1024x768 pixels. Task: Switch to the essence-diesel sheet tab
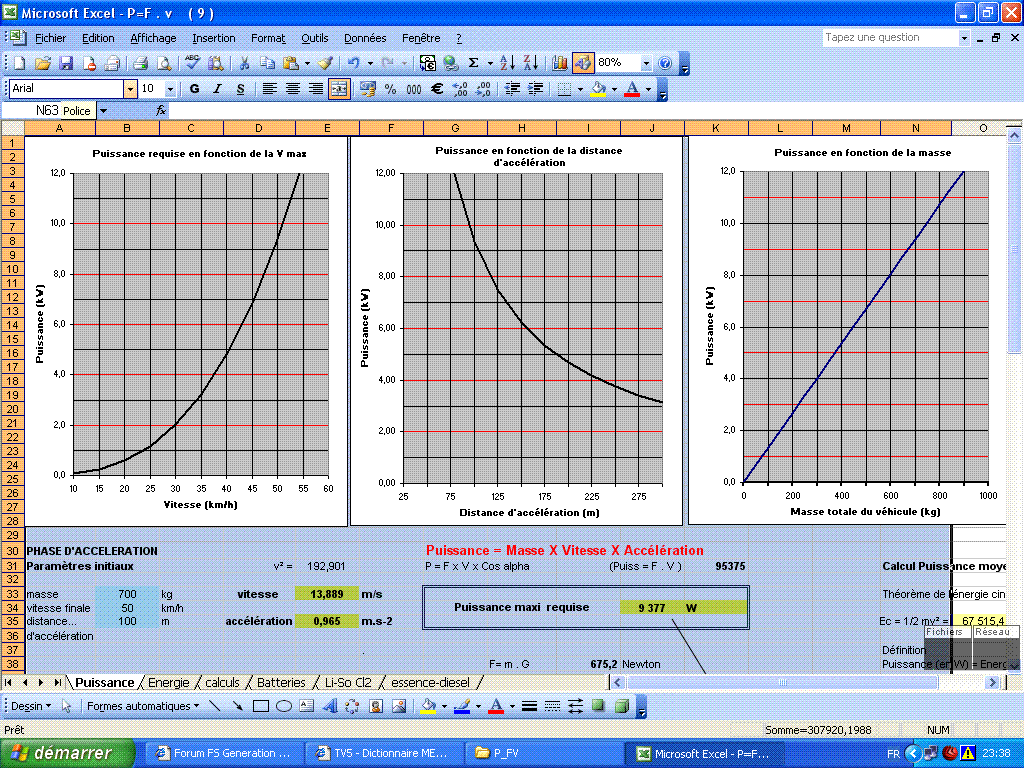(x=430, y=682)
